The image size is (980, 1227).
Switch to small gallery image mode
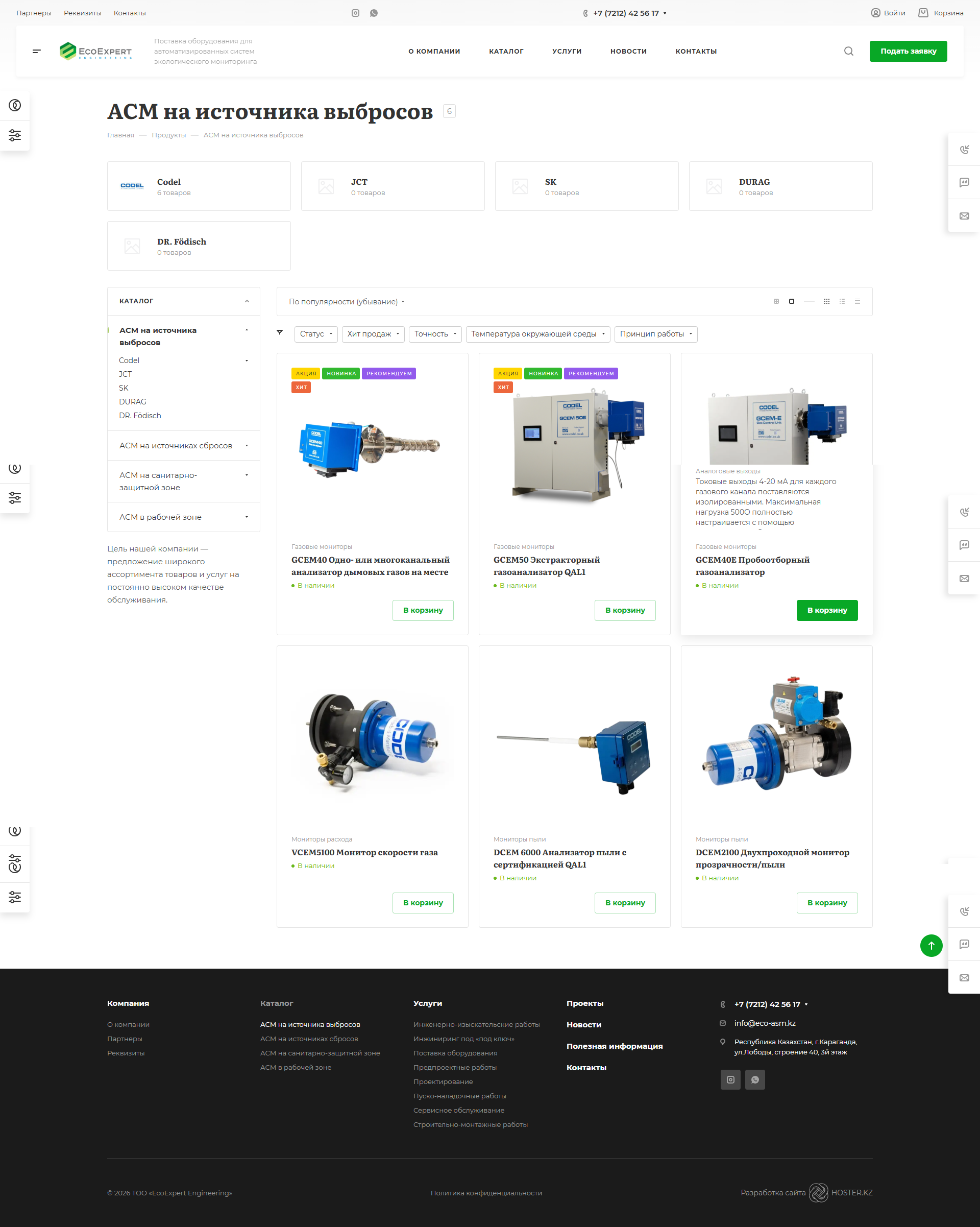(x=776, y=301)
